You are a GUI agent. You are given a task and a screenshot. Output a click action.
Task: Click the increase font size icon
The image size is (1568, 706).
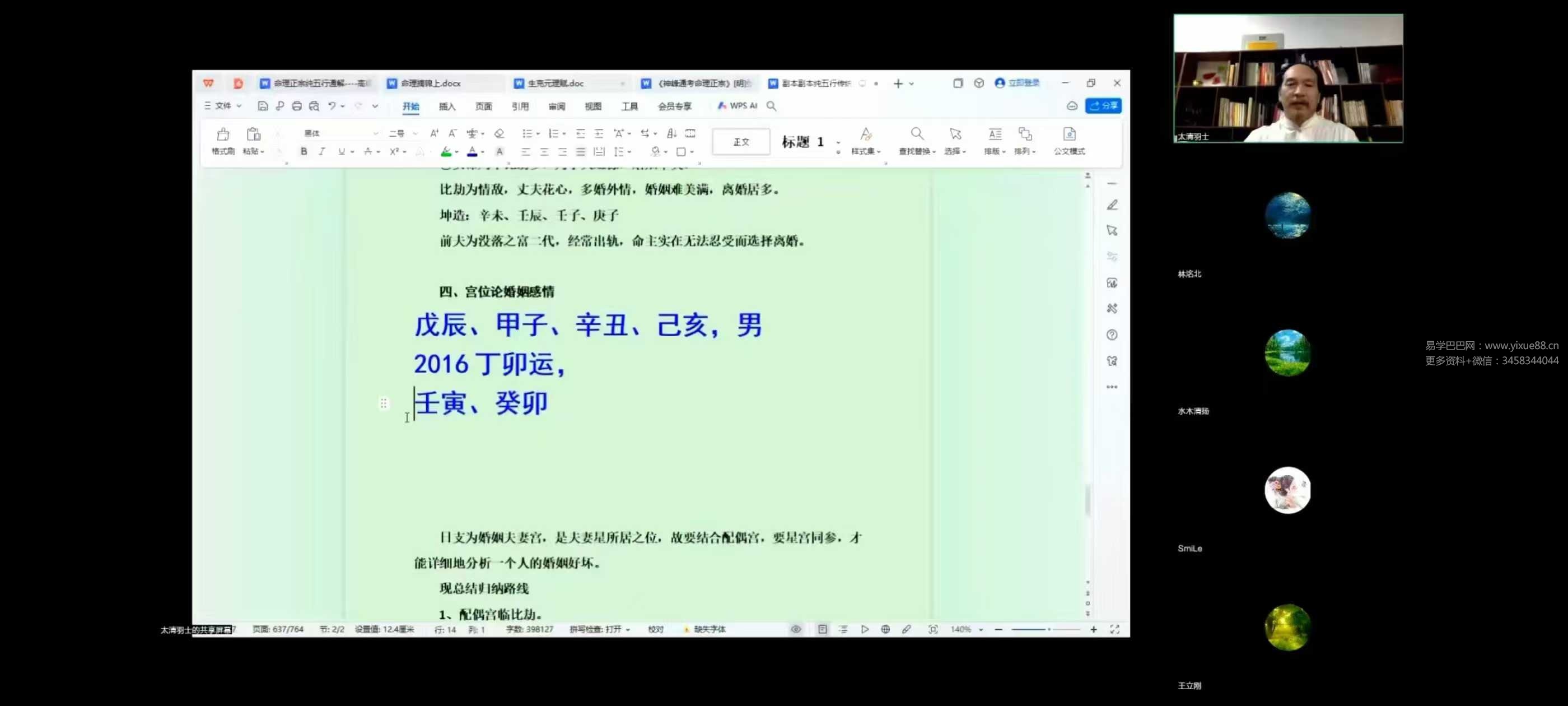(434, 133)
